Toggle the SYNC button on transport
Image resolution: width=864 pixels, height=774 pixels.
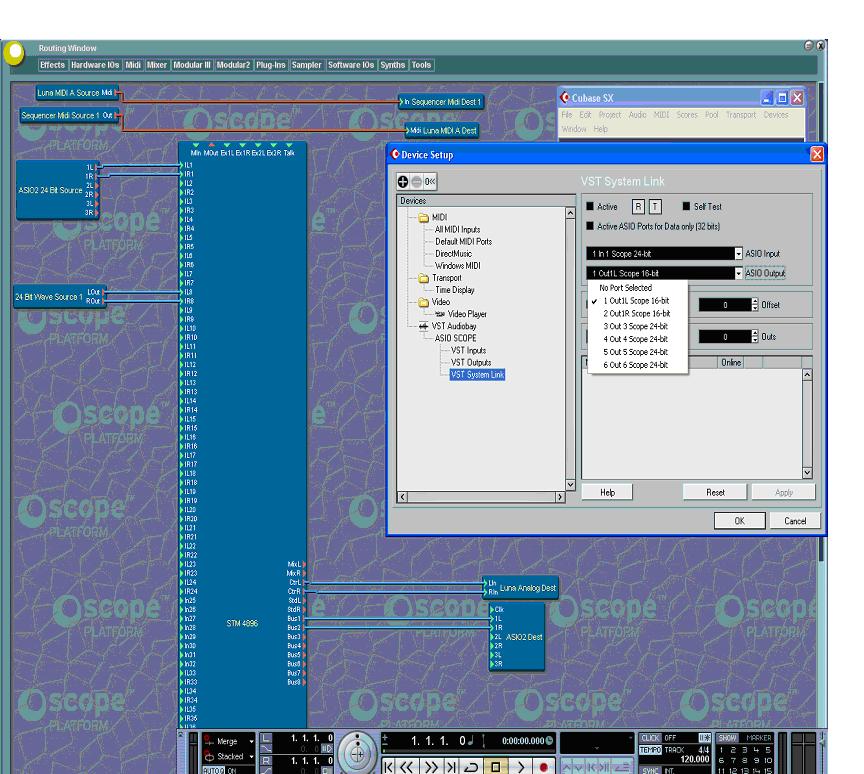point(650,770)
